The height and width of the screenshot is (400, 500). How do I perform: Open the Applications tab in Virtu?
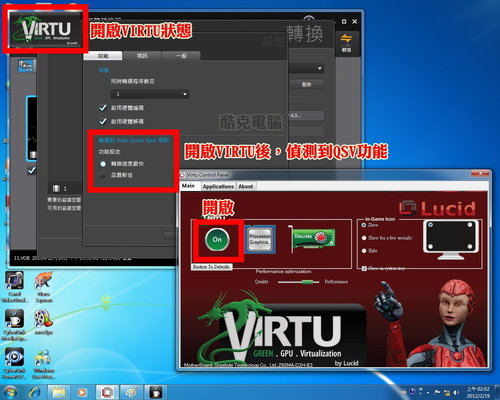[218, 186]
